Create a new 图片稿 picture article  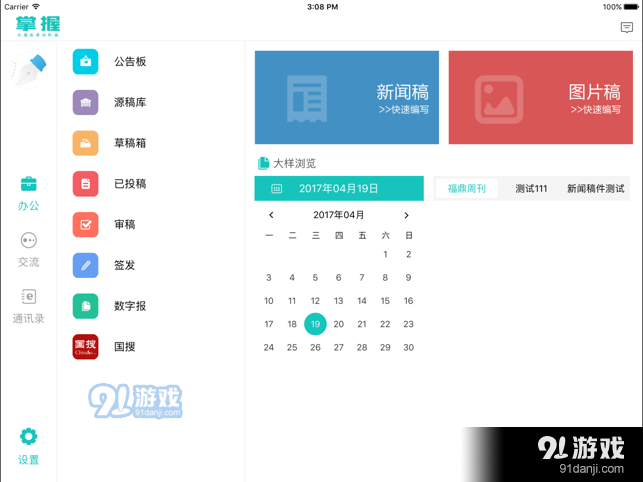click(539, 98)
